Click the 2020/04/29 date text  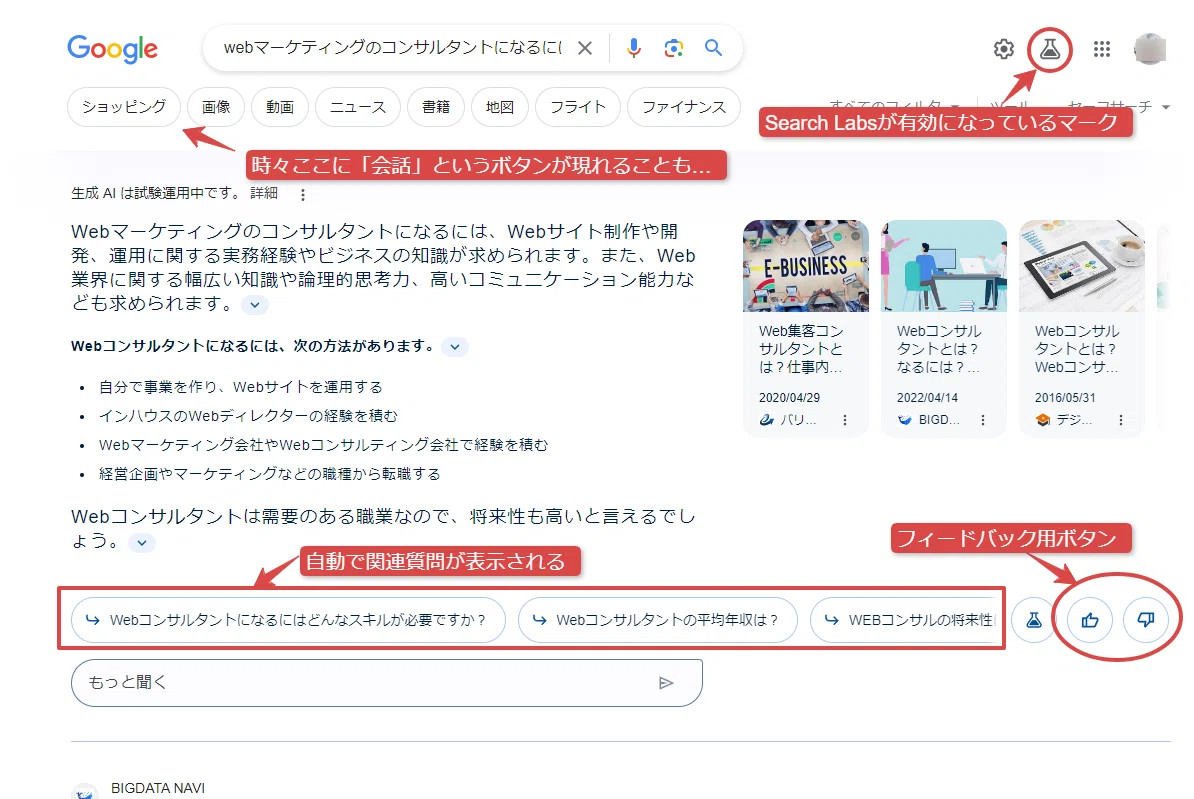click(x=789, y=398)
